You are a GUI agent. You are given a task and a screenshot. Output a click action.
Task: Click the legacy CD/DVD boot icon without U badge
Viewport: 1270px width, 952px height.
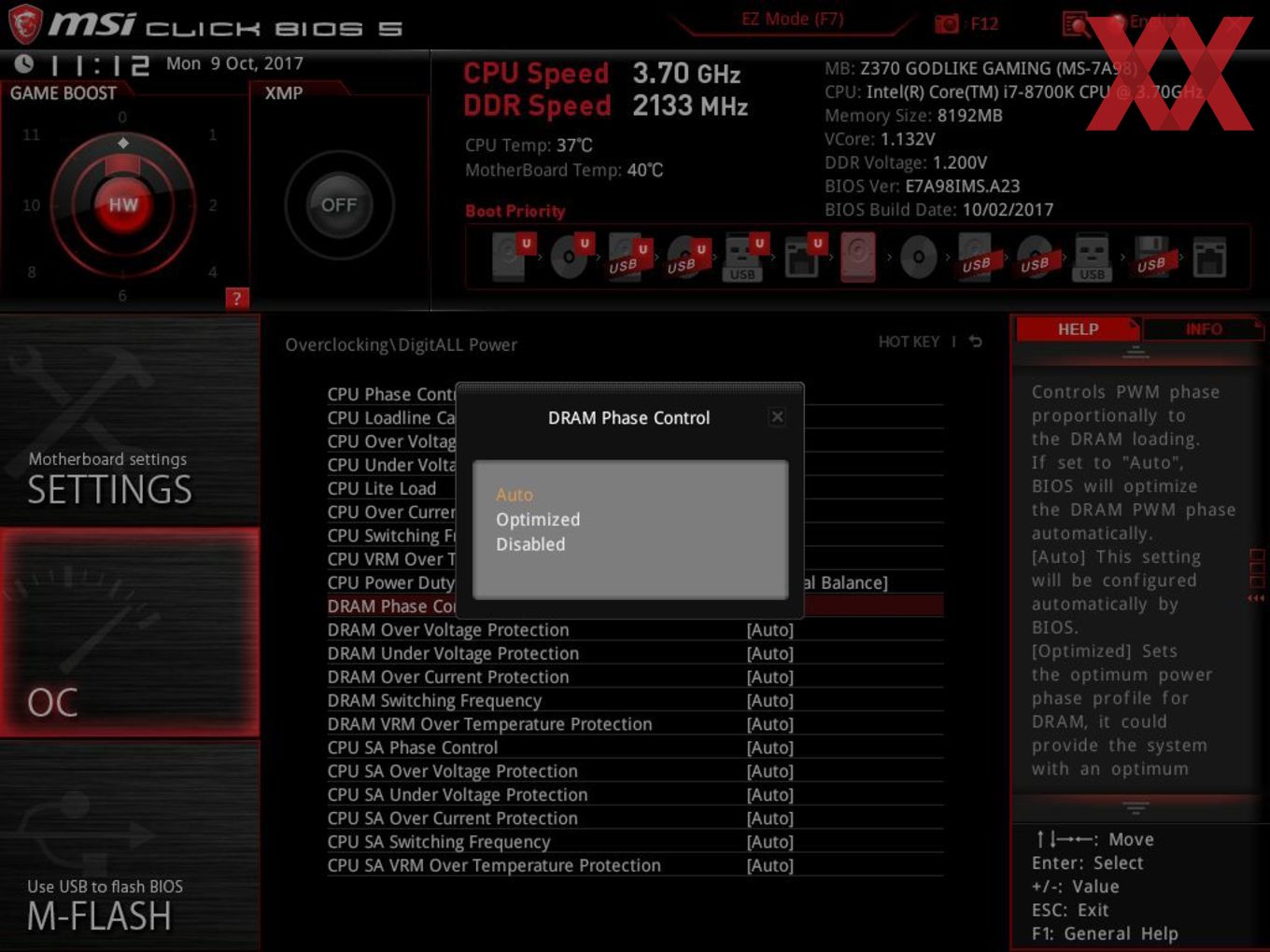click(918, 257)
